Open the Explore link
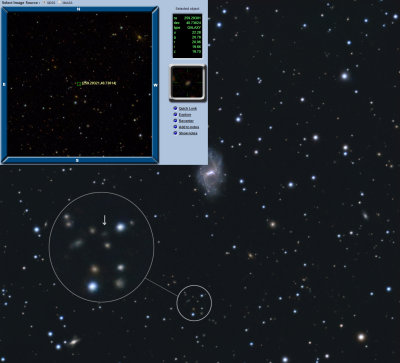Viewport: 400px width, 363px height. (185, 115)
